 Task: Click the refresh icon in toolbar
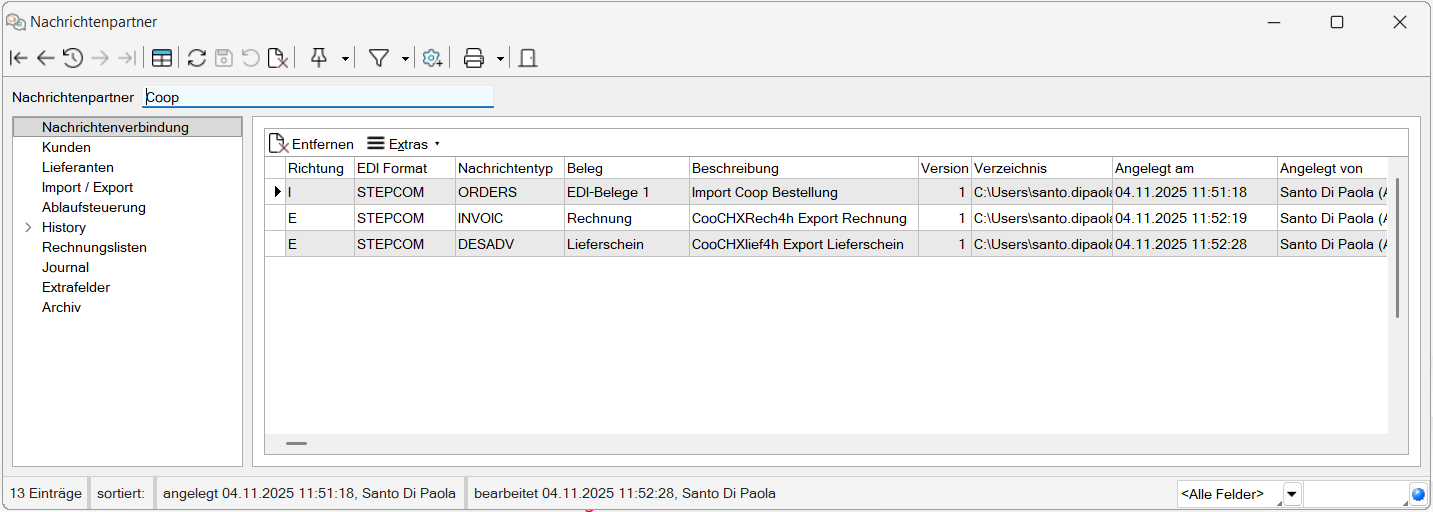coord(197,58)
